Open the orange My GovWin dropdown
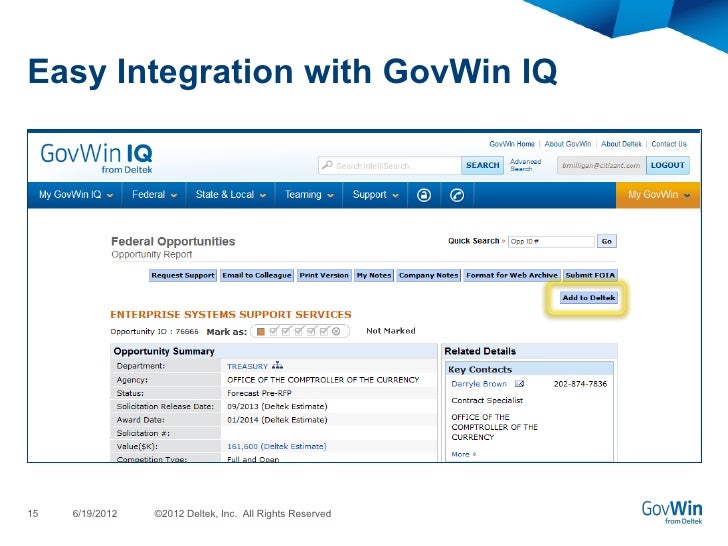Viewport: 728px width, 546px height. tap(658, 195)
